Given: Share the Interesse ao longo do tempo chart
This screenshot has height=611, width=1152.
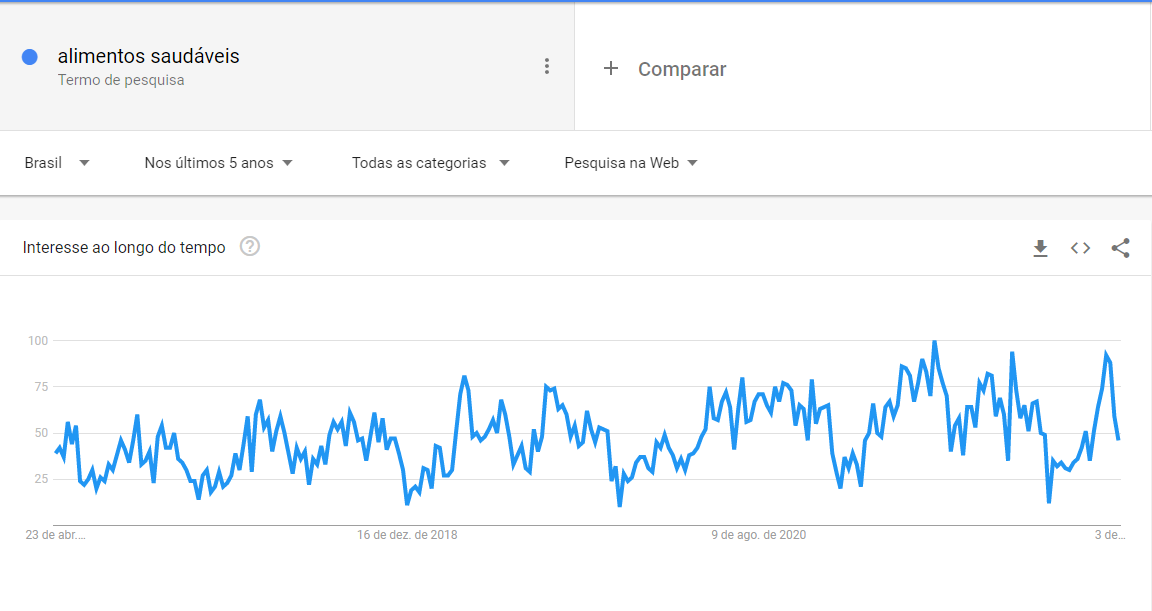Looking at the screenshot, I should [1120, 248].
